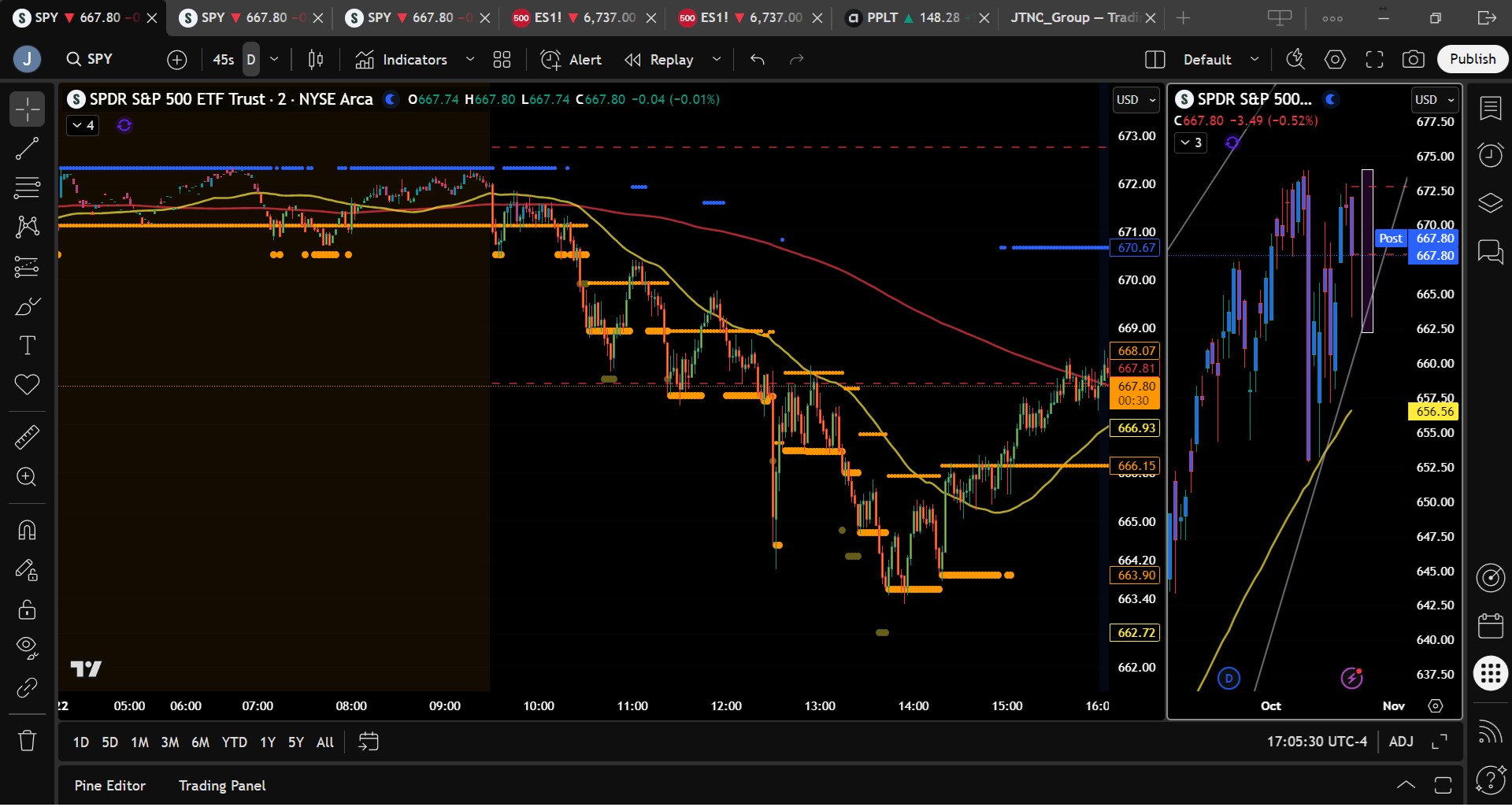1512x807 pixels.
Task: Expand the right chart's indicator legend
Action: [x=1191, y=143]
